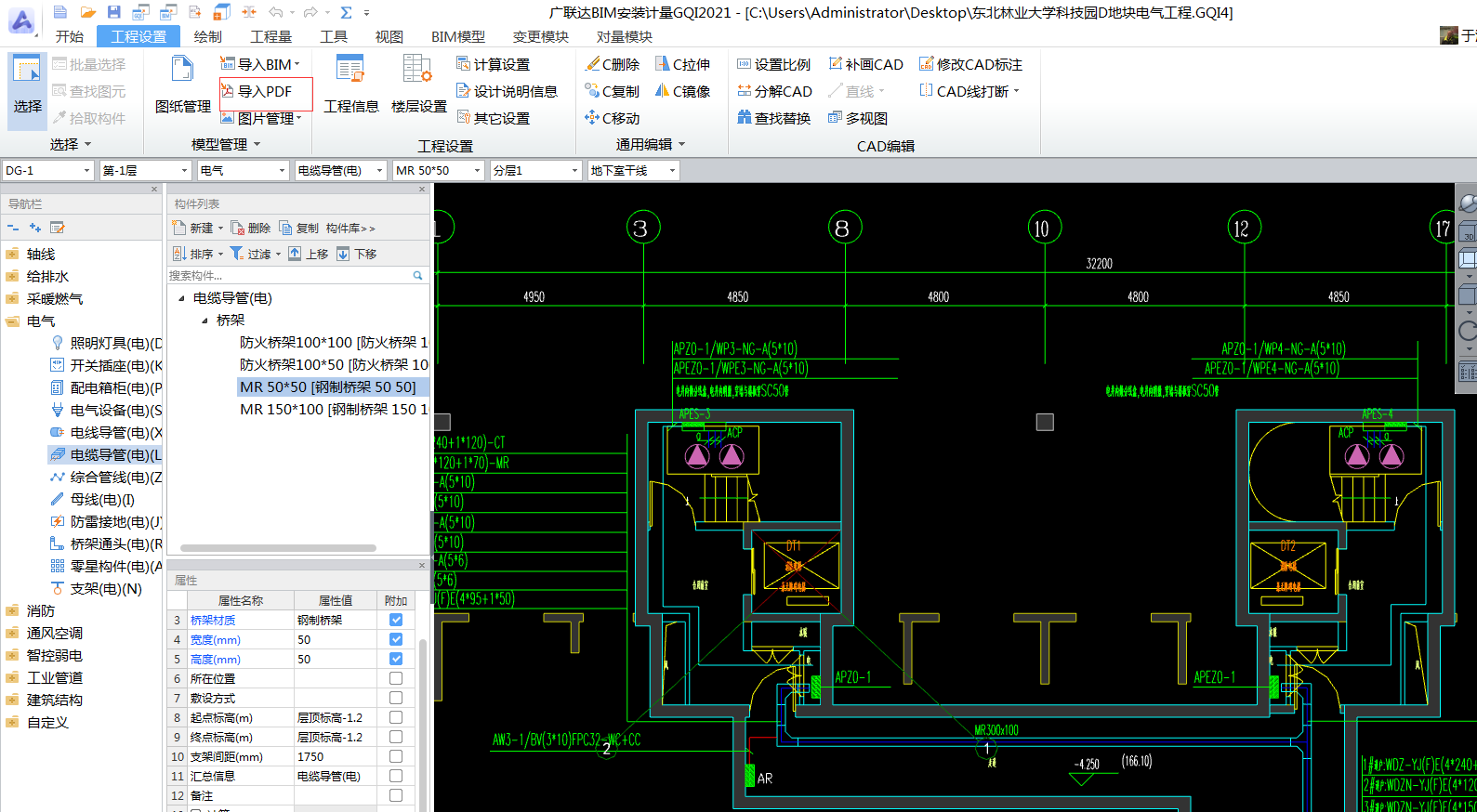Click 补画CAD draw tool
This screenshot has width=1477, height=812.
tap(865, 64)
